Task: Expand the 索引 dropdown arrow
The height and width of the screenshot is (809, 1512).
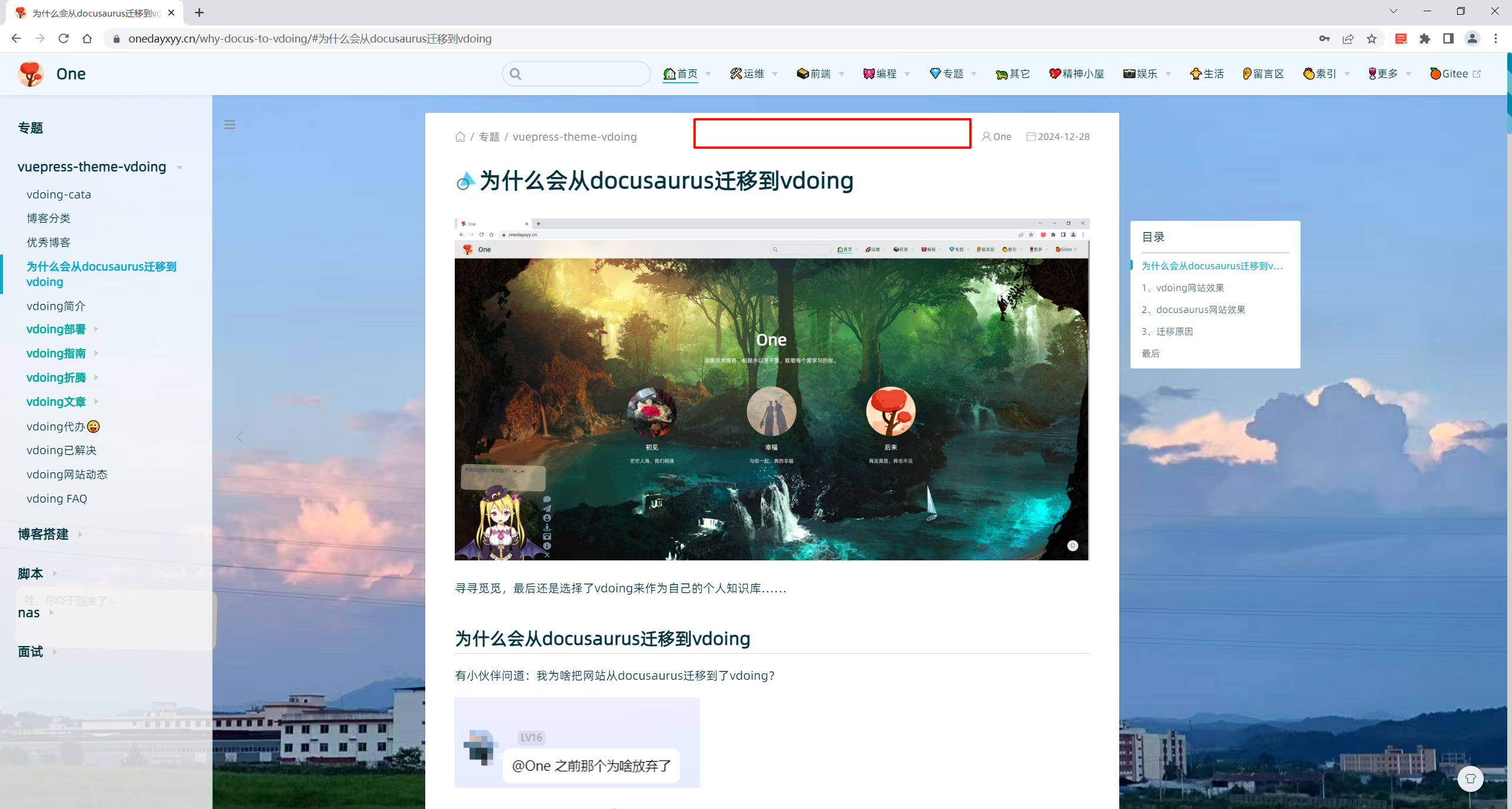Action: click(x=1347, y=74)
